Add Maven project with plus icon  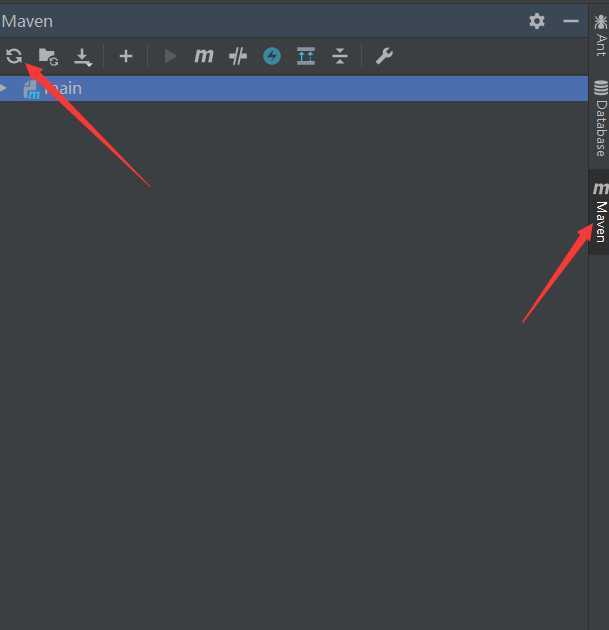126,56
